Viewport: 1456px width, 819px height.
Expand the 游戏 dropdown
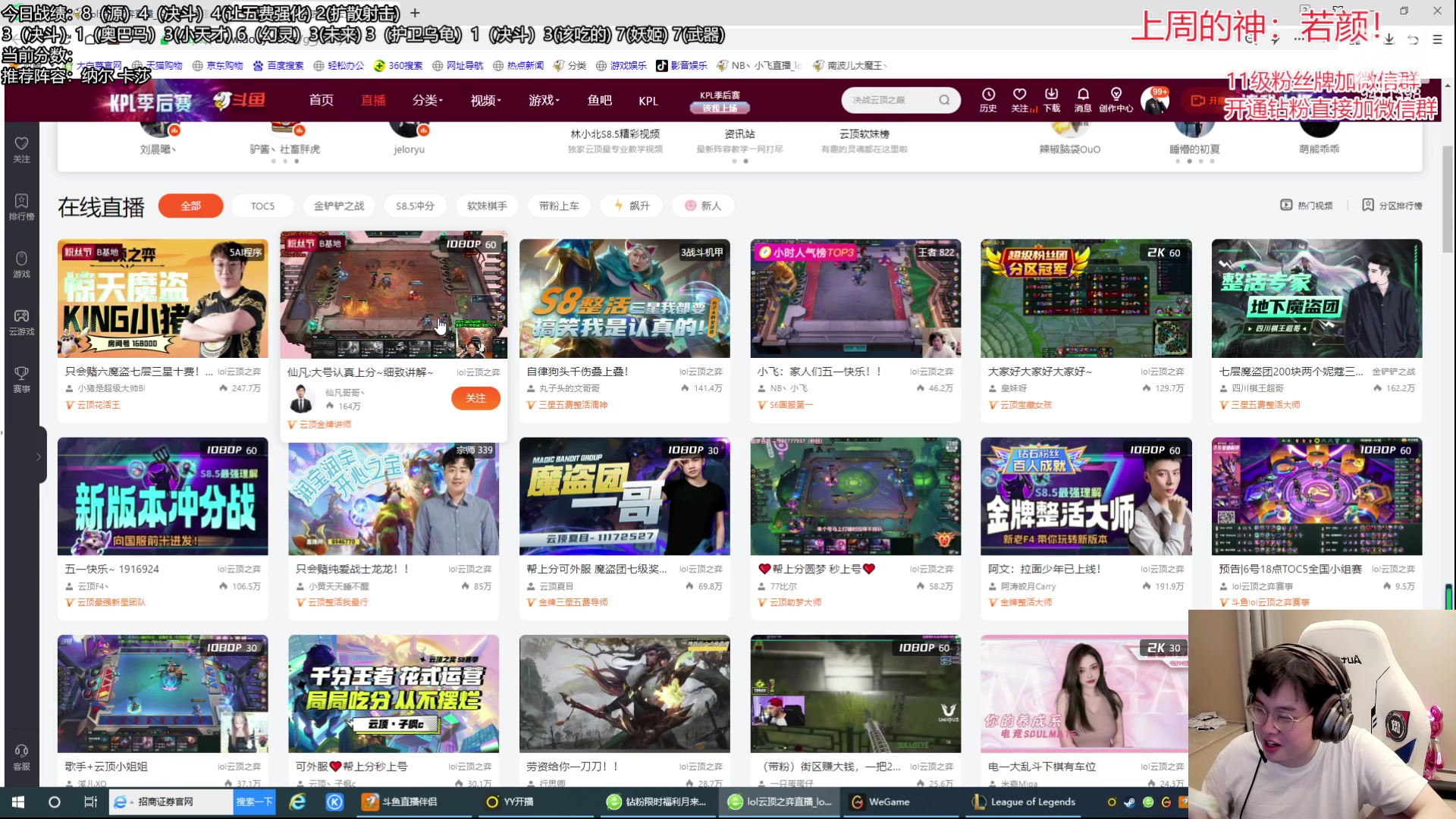pos(541,99)
